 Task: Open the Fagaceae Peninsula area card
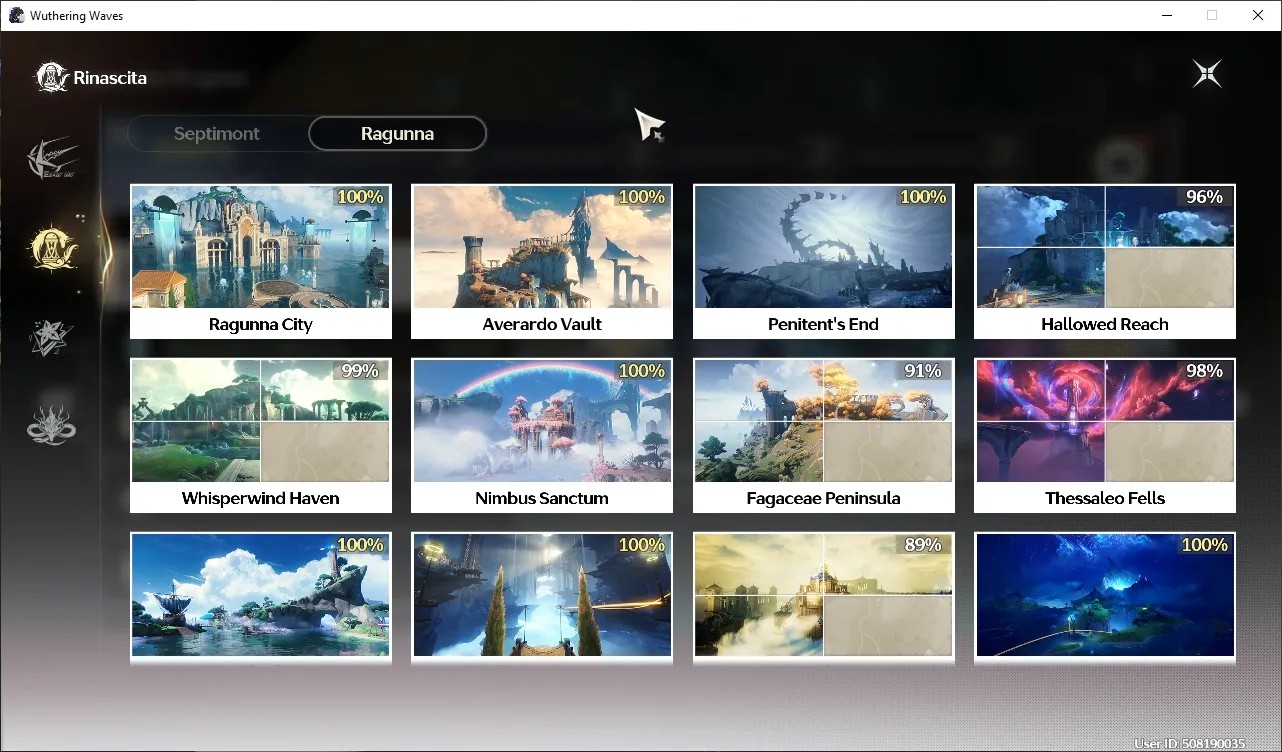[823, 435]
